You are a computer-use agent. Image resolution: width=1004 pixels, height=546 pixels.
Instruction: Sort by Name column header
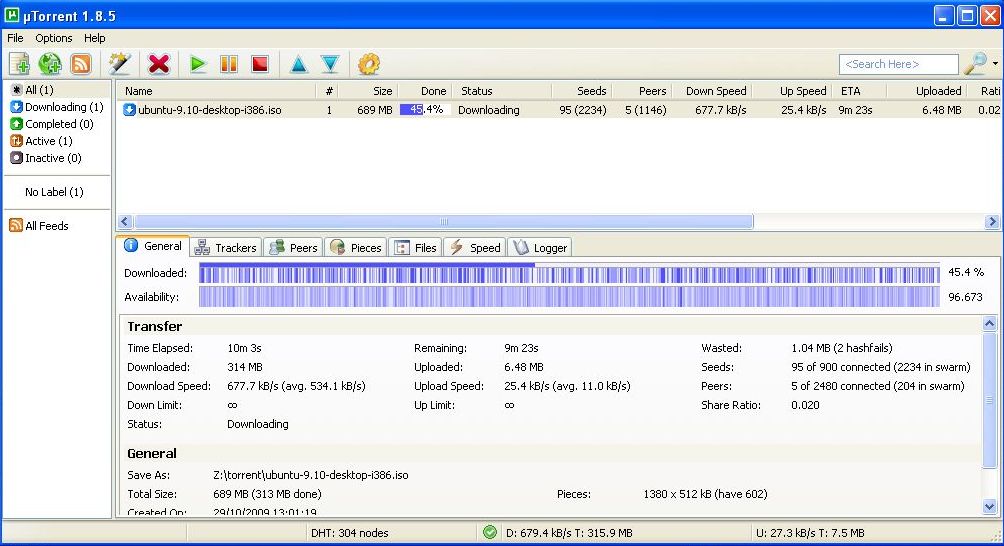tap(216, 91)
